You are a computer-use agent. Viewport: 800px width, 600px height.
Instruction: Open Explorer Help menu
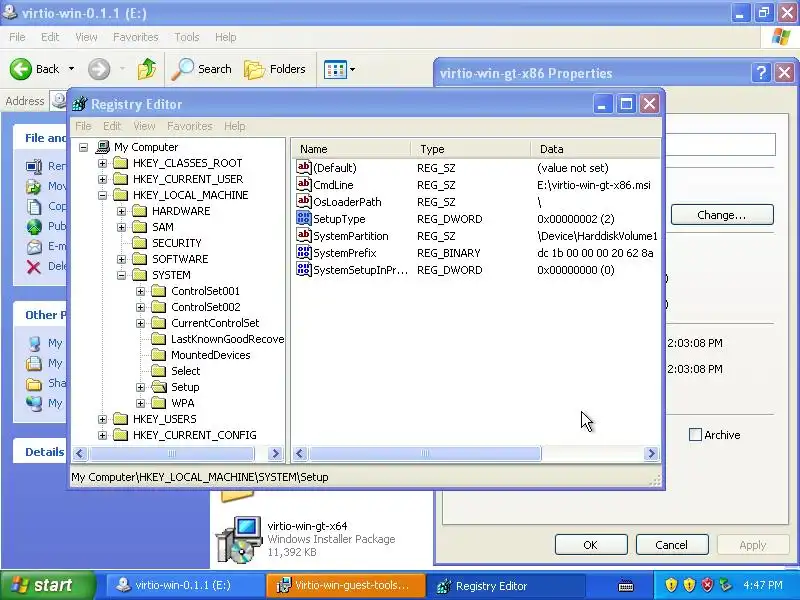226,37
